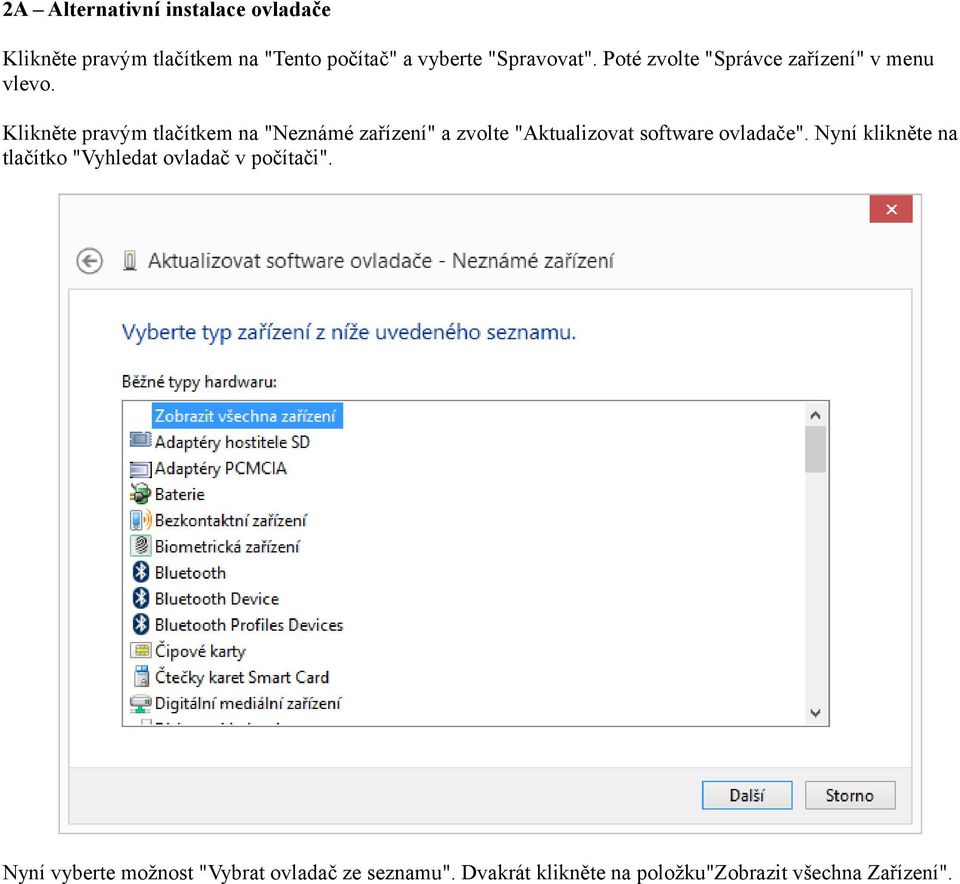Click the scrollbar thumb of the hardware list
Image resolution: width=960 pixels, height=884 pixels.
[x=815, y=449]
